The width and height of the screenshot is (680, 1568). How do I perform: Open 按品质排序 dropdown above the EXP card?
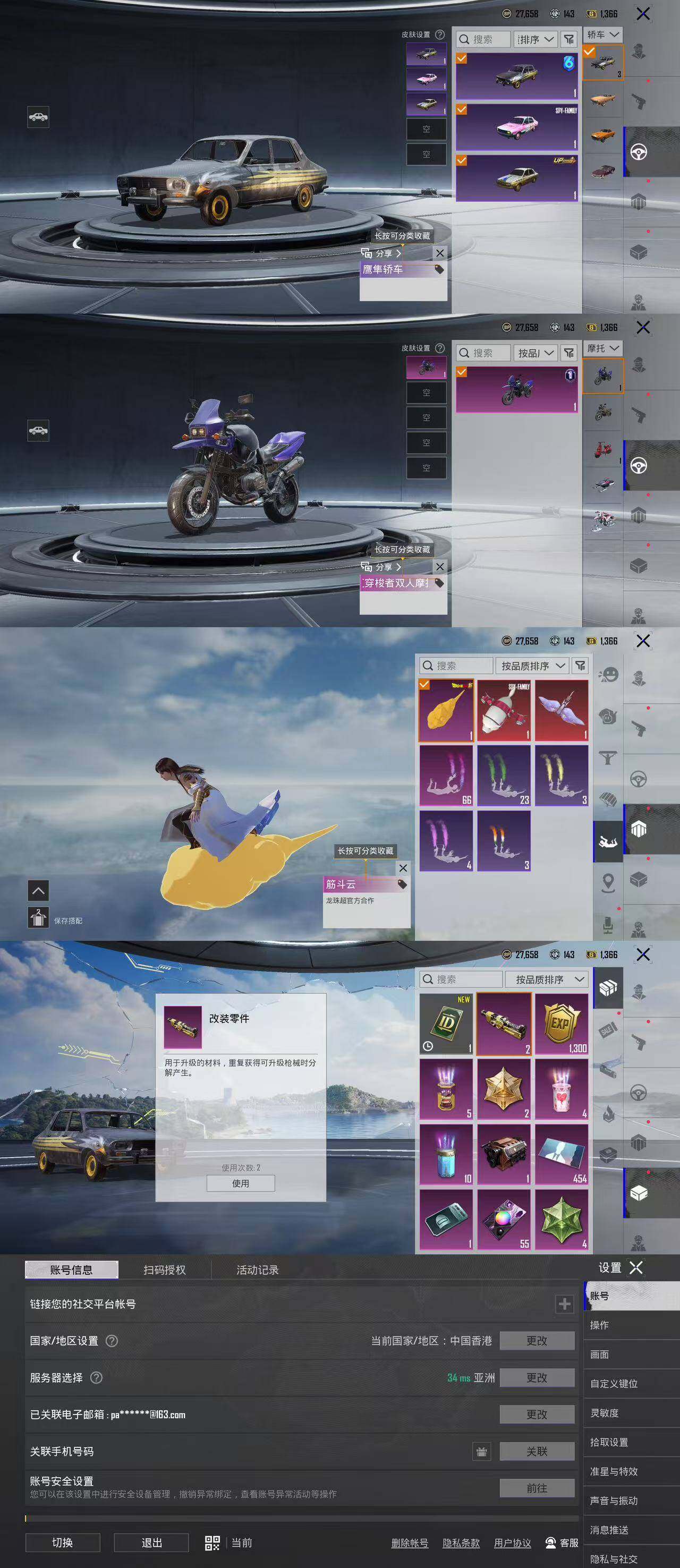coord(547,979)
